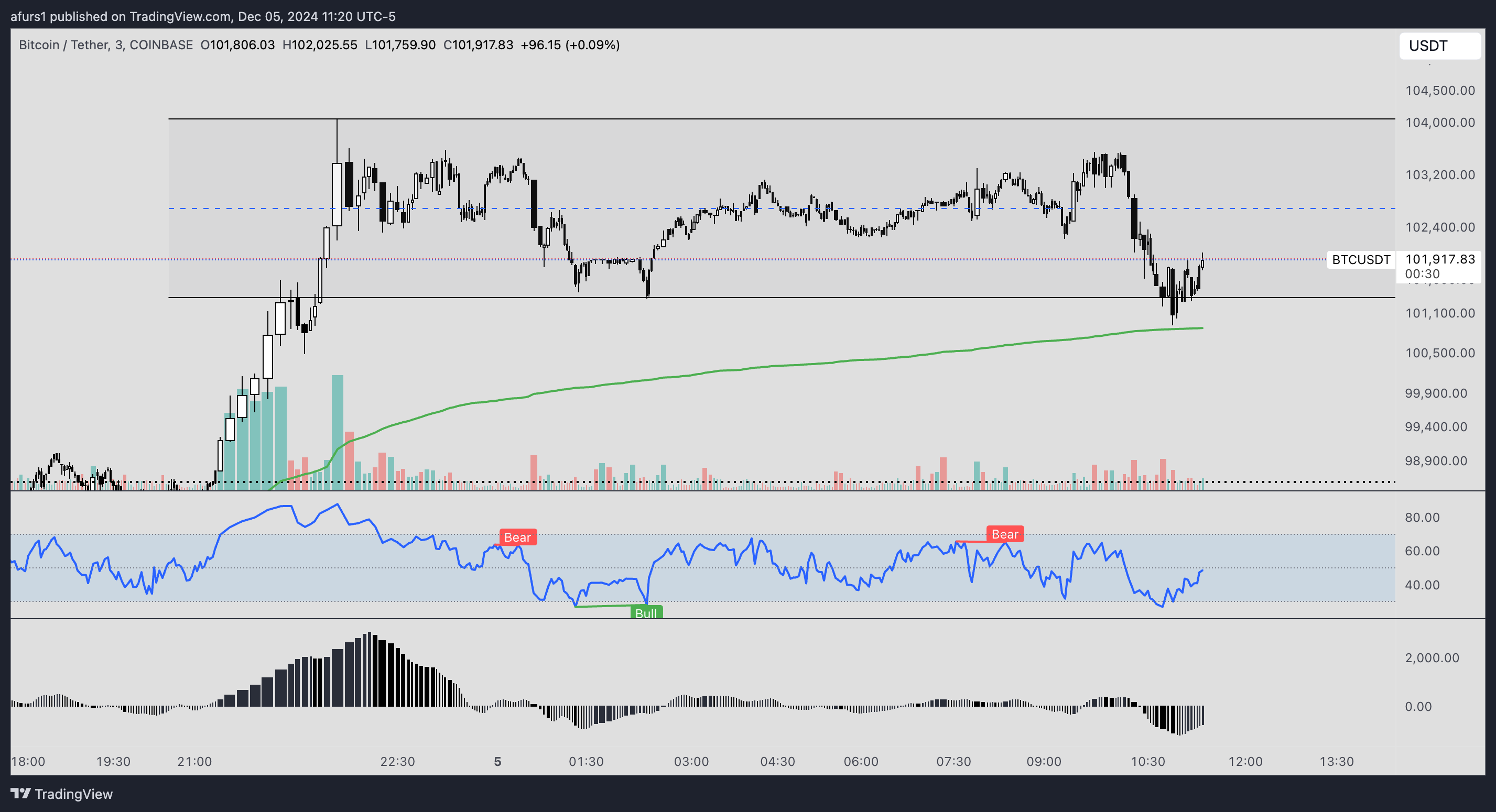Click the 22:30 time axis label

point(397,762)
